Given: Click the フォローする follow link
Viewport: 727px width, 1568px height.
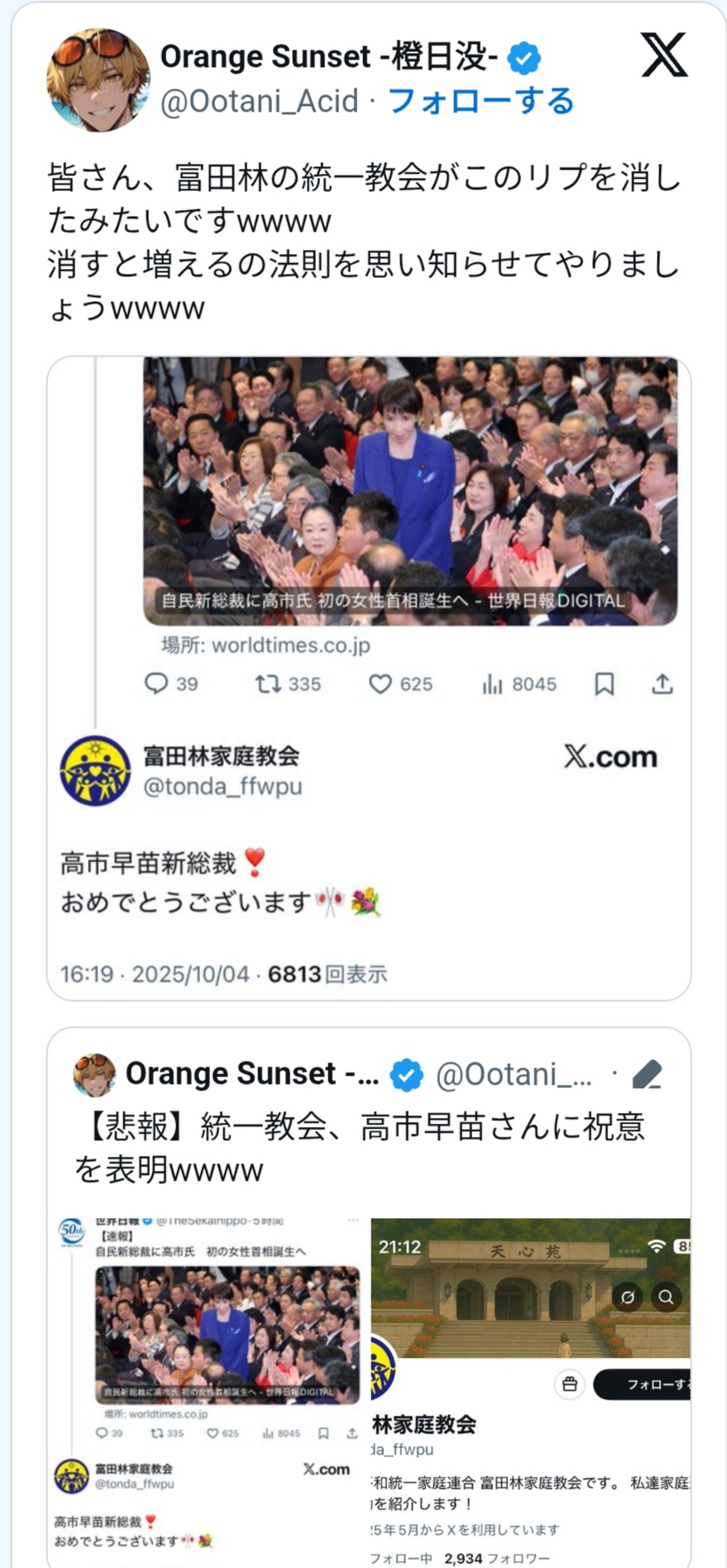Looking at the screenshot, I should pos(481,101).
